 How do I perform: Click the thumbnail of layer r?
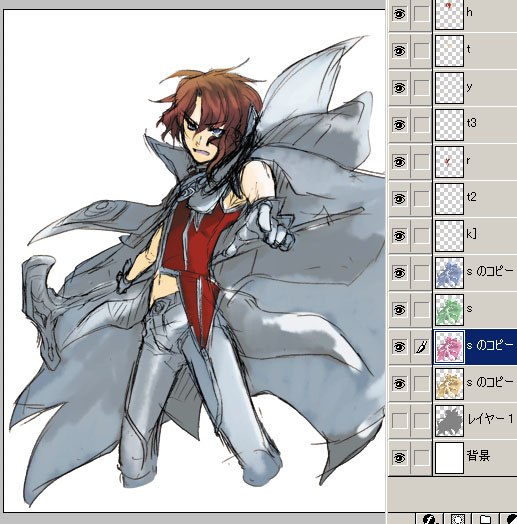click(449, 162)
